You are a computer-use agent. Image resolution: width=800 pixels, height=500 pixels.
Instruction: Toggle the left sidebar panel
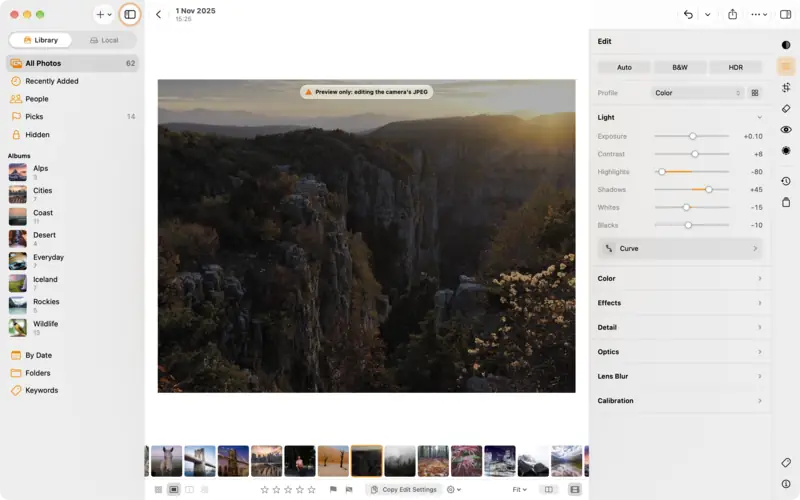point(130,14)
